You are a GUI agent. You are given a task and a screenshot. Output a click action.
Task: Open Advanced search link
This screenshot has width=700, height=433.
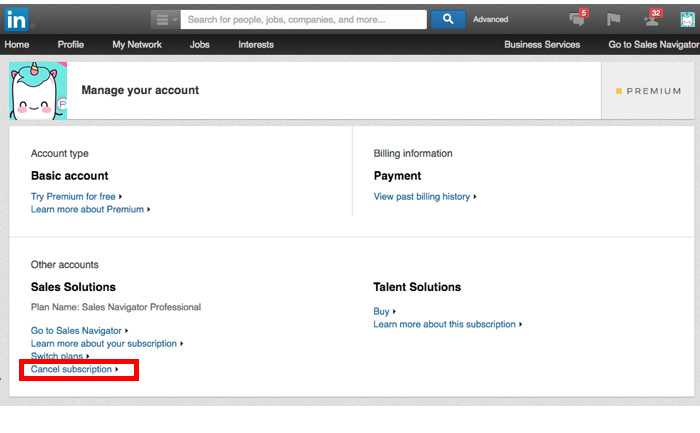[x=490, y=20]
